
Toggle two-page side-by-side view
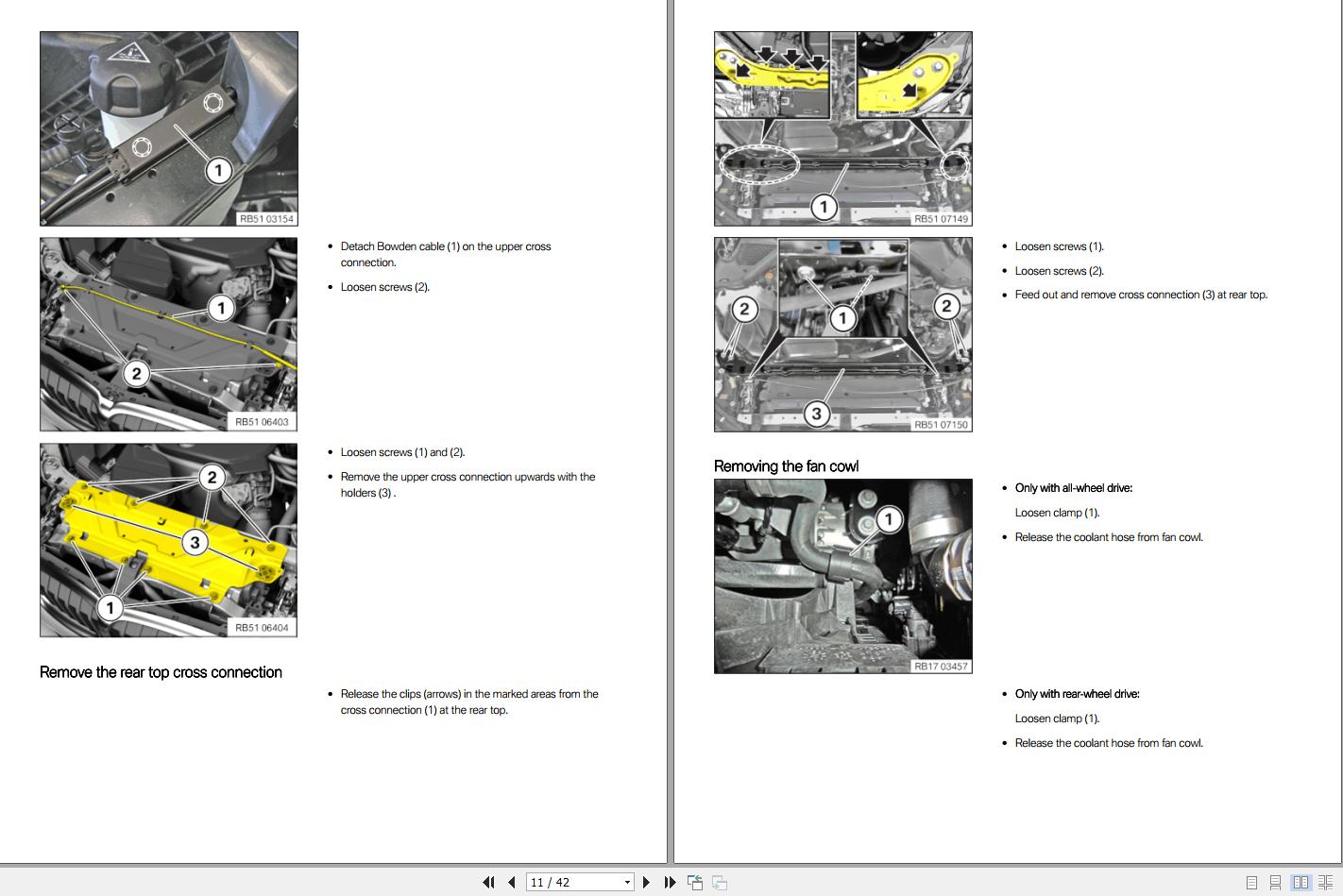coord(1300,883)
